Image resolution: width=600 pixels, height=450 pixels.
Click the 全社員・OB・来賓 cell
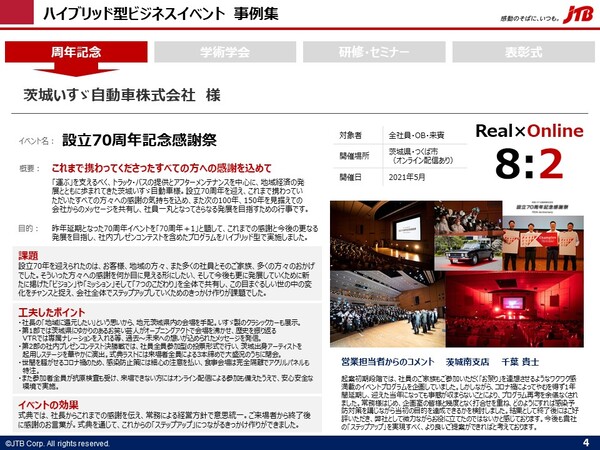click(416, 135)
